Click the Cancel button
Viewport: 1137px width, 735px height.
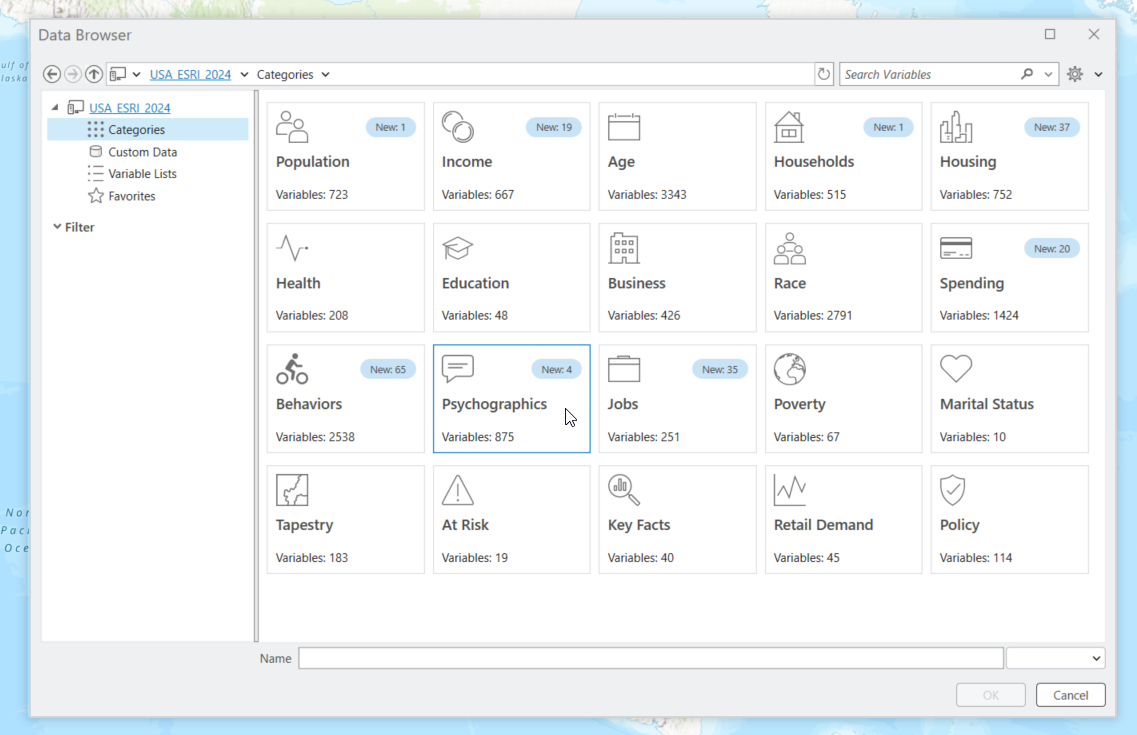1070,694
